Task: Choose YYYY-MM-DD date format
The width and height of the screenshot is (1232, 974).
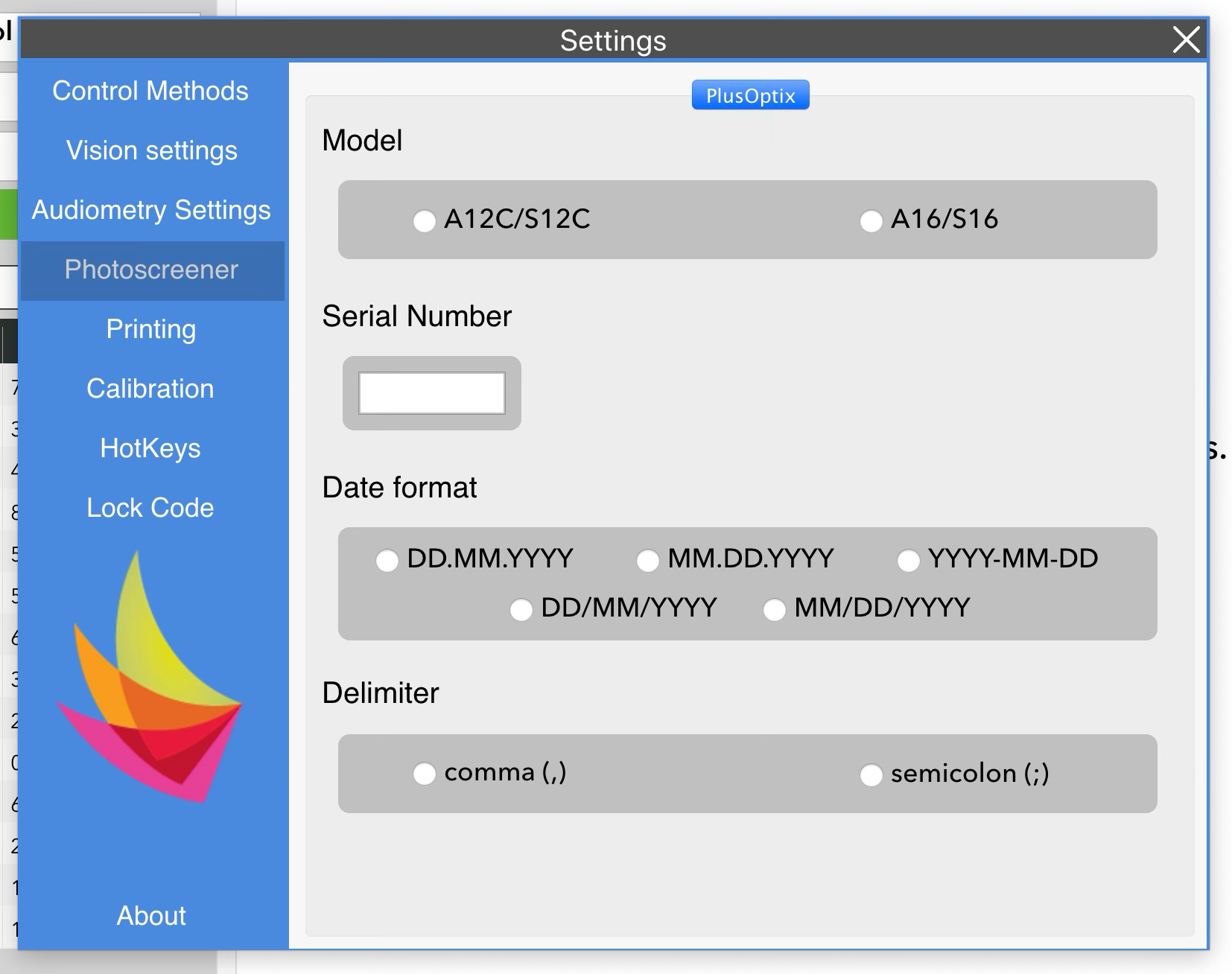Action: click(908, 560)
